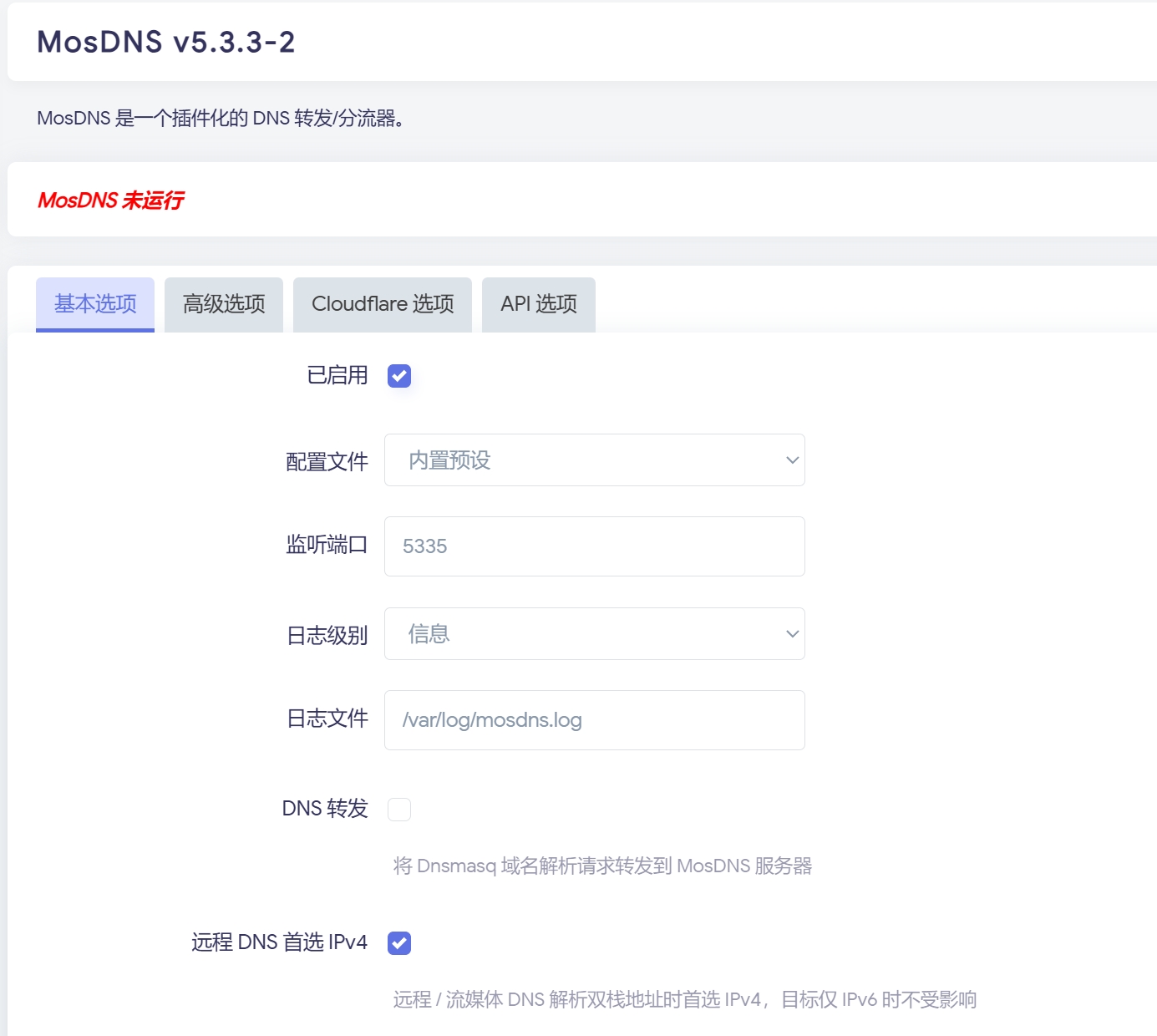Open the 高级选项 tab
The height and width of the screenshot is (1036, 1157).
[x=224, y=304]
